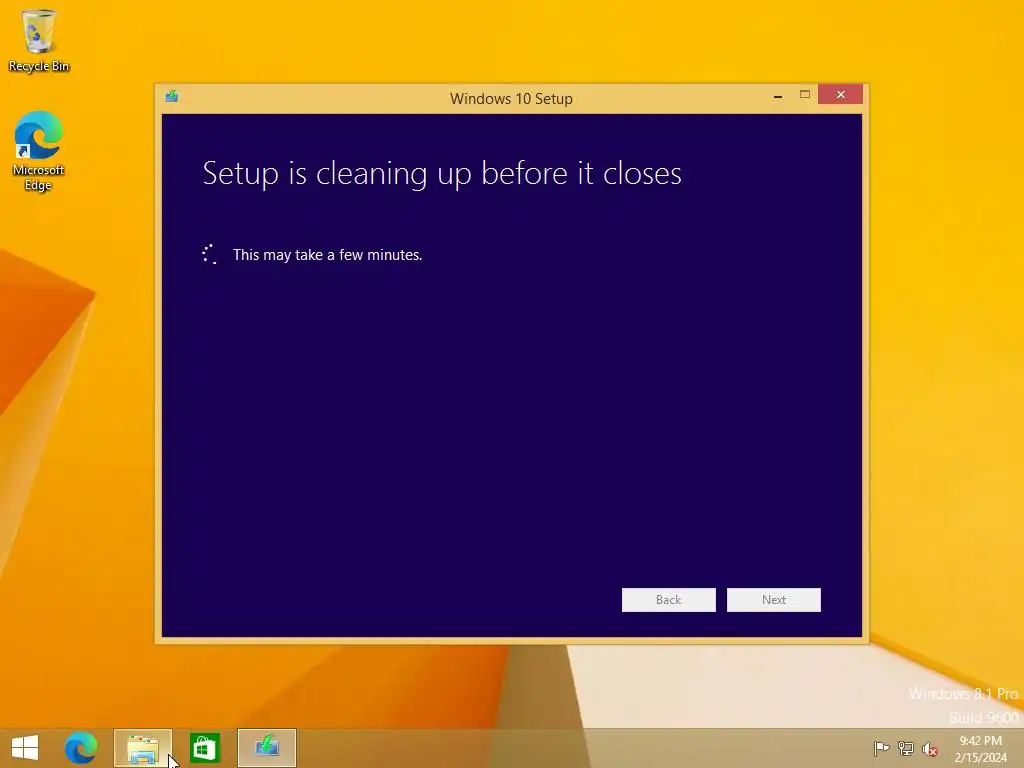This screenshot has width=1024, height=768.
Task: Open File Explorer from the taskbar
Action: coord(143,748)
